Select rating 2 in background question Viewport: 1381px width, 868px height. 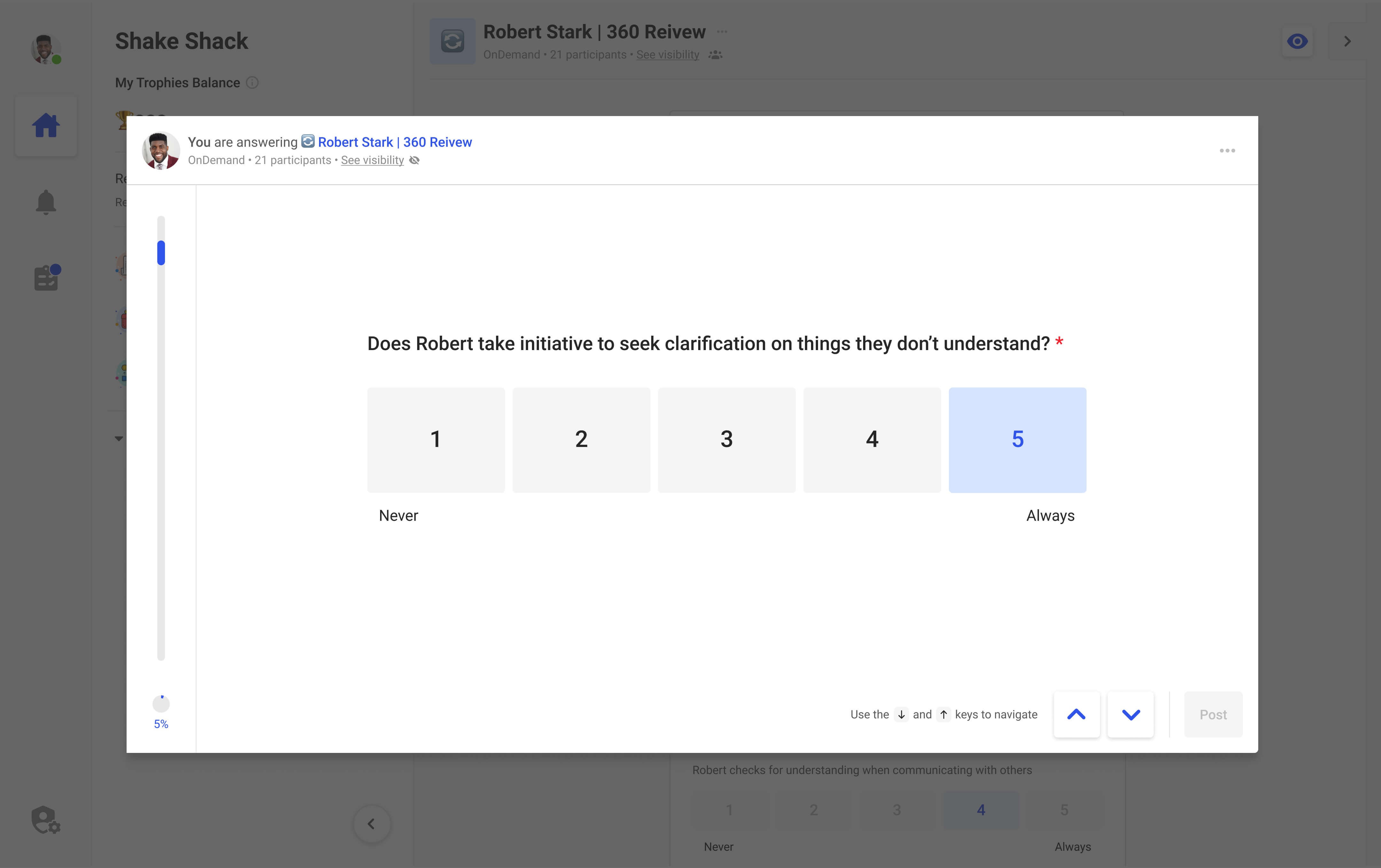click(813, 810)
